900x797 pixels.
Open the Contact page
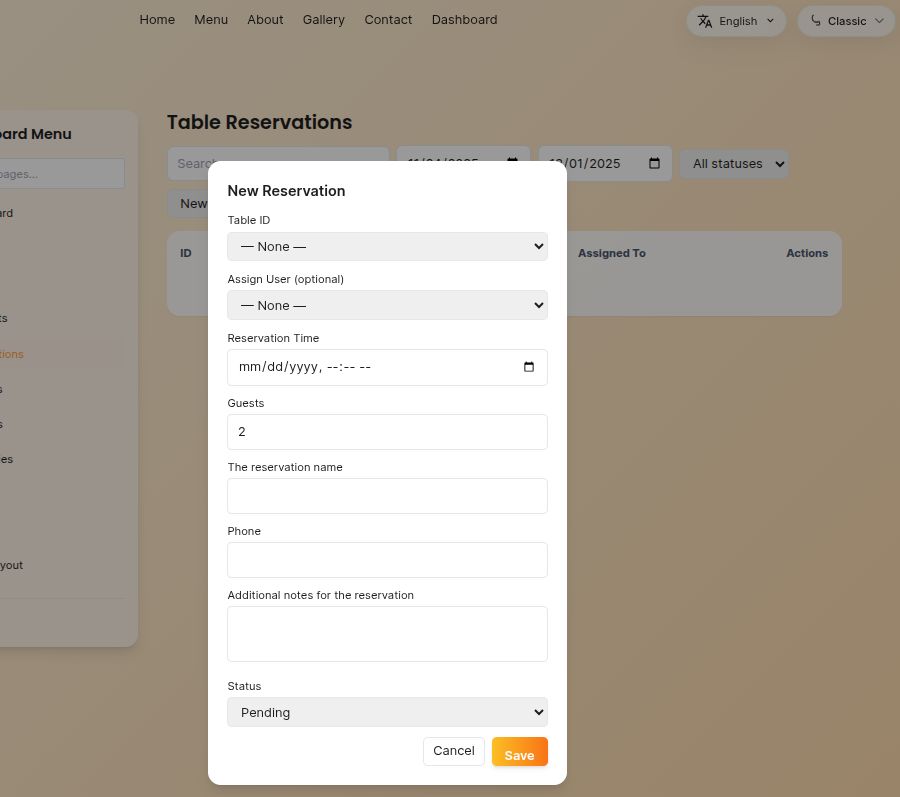point(388,19)
